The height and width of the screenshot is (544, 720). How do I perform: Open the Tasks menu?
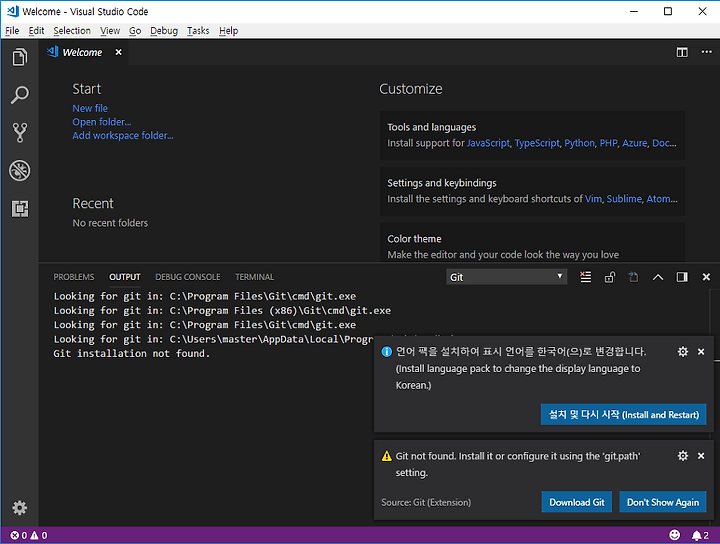[x=198, y=31]
